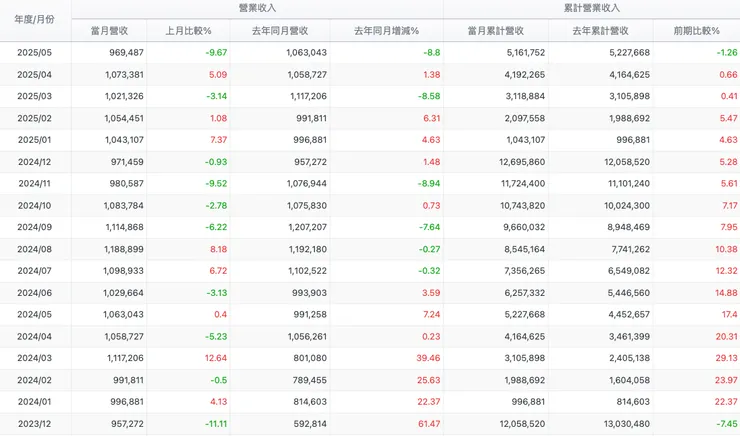Click last-year revenue value 1,207,207
Screen dimensions: 740x436
308,227
